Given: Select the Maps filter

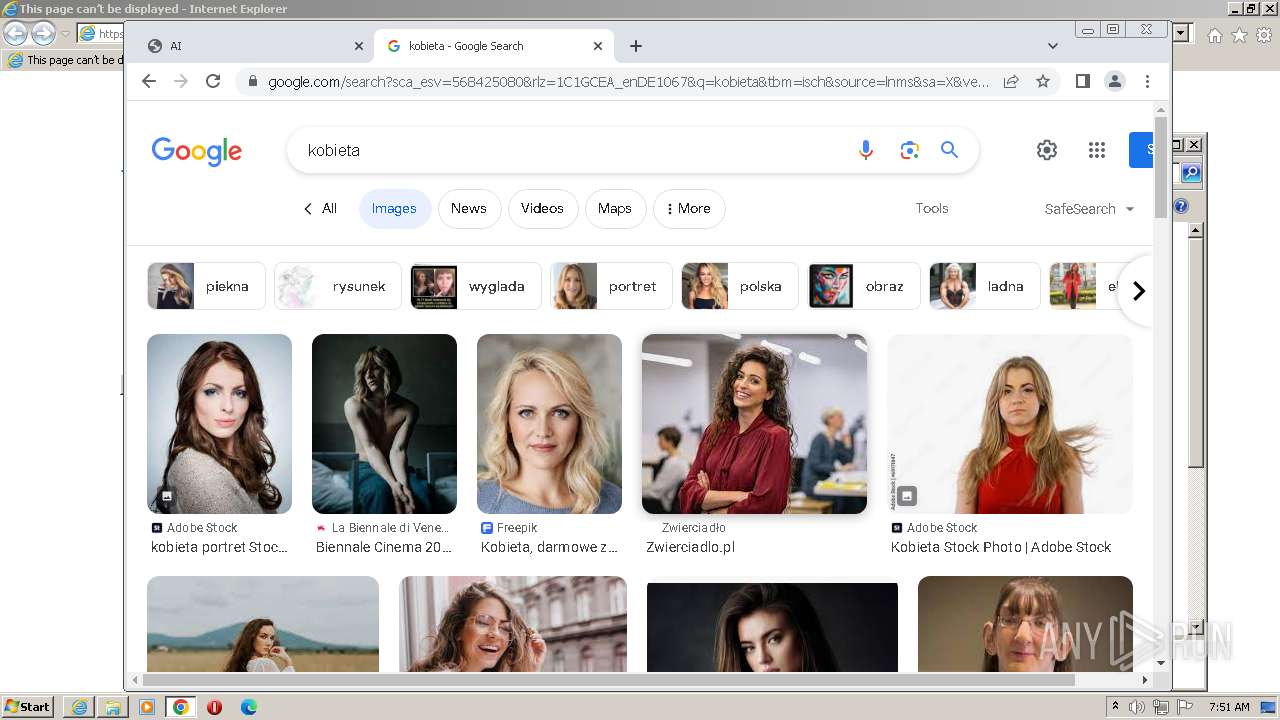Looking at the screenshot, I should [x=615, y=209].
